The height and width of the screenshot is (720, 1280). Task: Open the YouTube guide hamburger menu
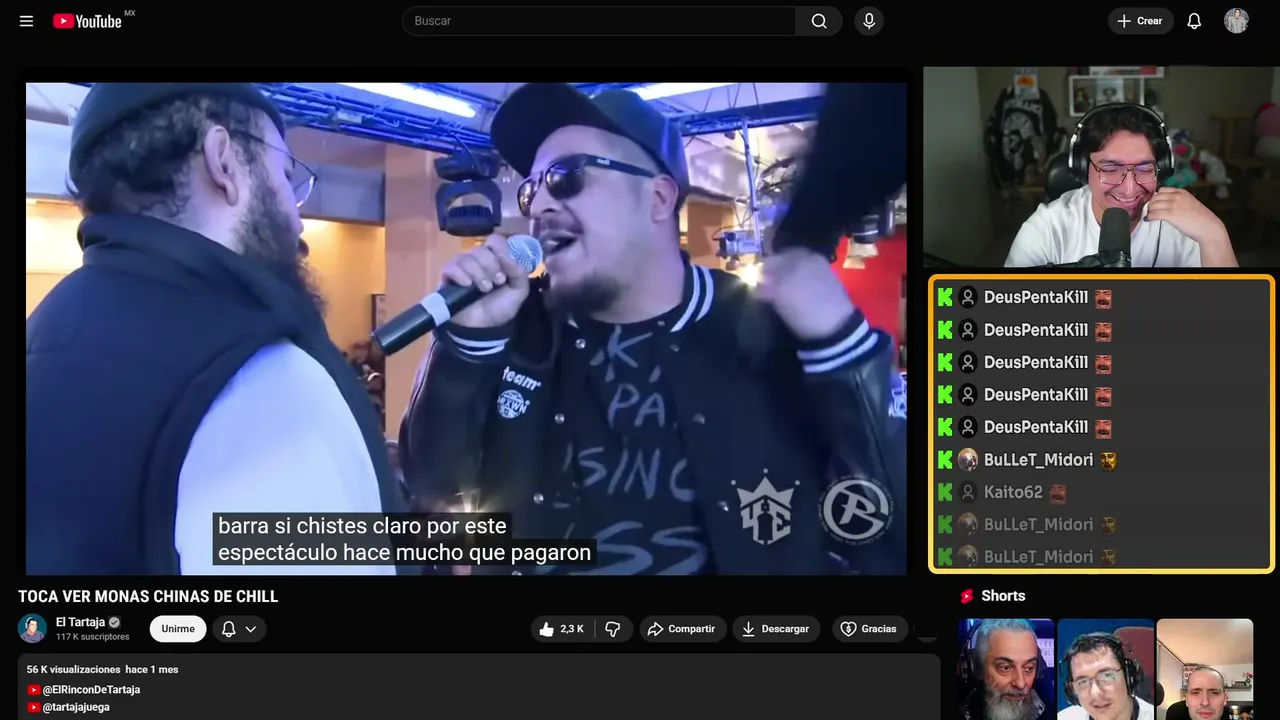[x=26, y=21]
